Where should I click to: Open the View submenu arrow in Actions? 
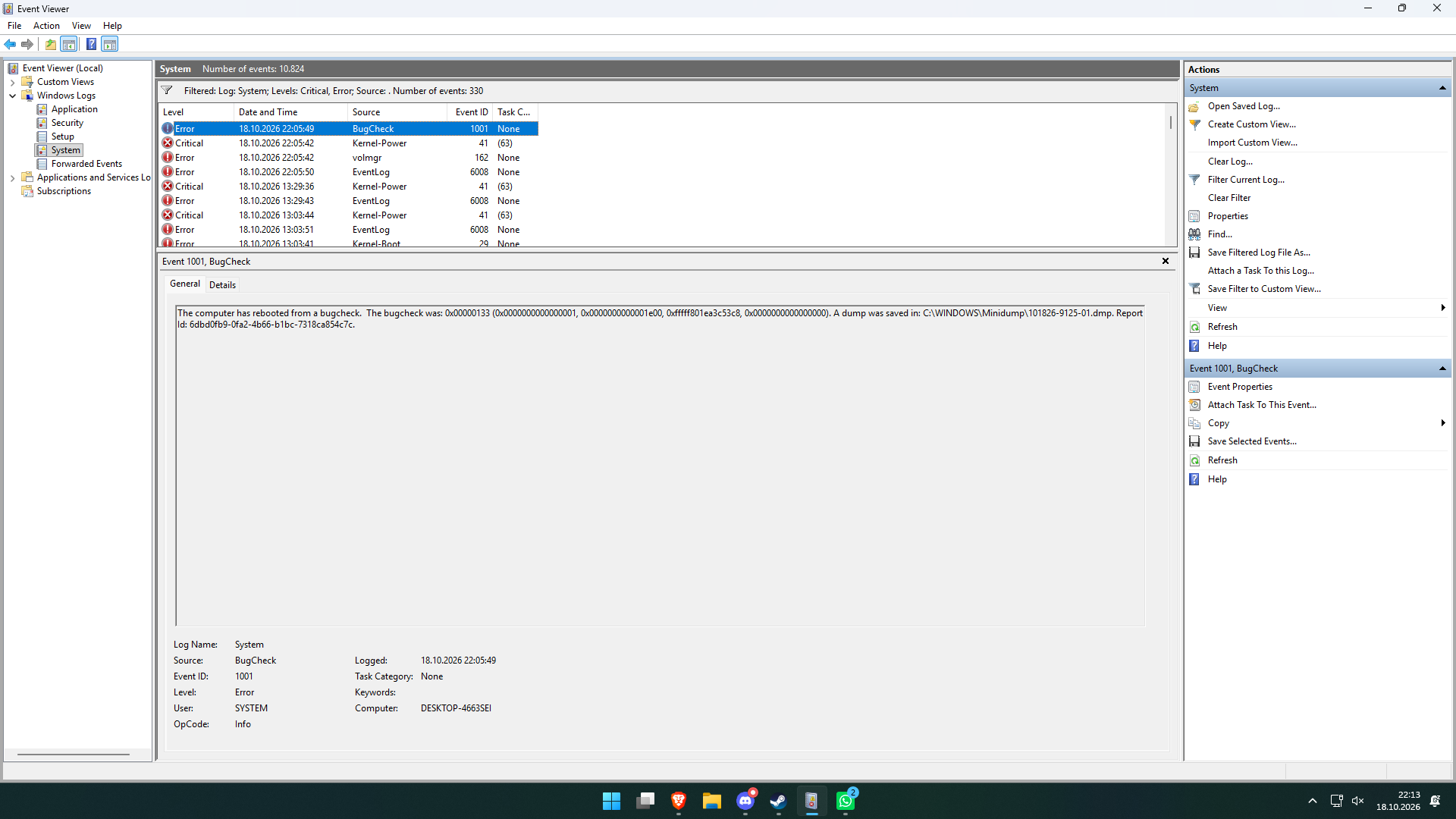tap(1442, 308)
